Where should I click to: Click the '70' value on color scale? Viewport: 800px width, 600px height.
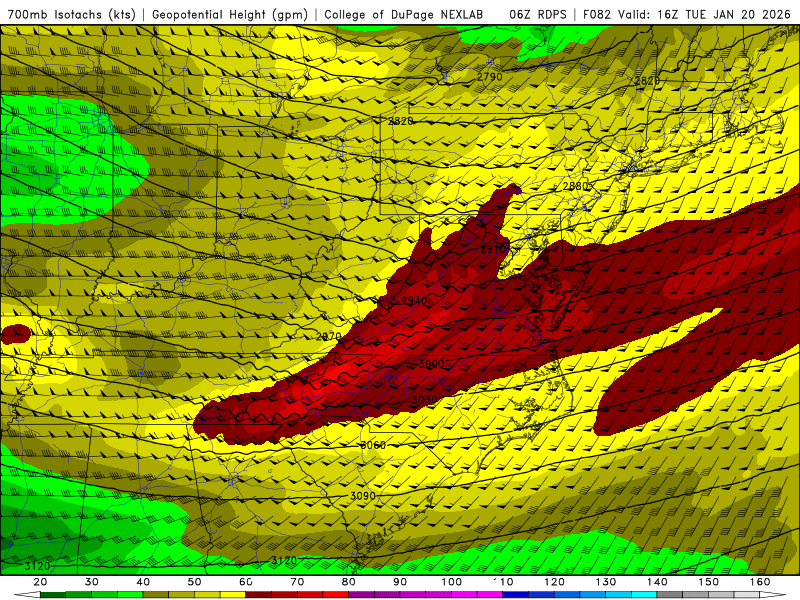297,582
